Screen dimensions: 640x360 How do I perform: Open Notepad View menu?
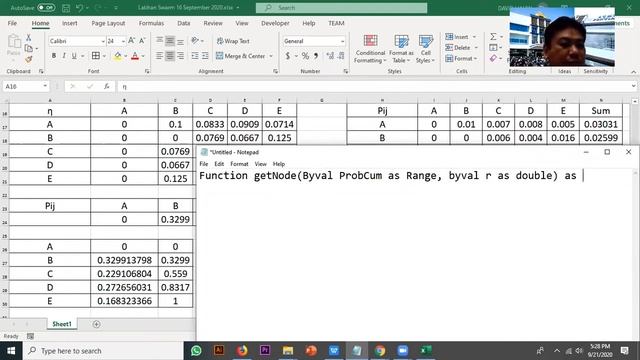coord(260,164)
